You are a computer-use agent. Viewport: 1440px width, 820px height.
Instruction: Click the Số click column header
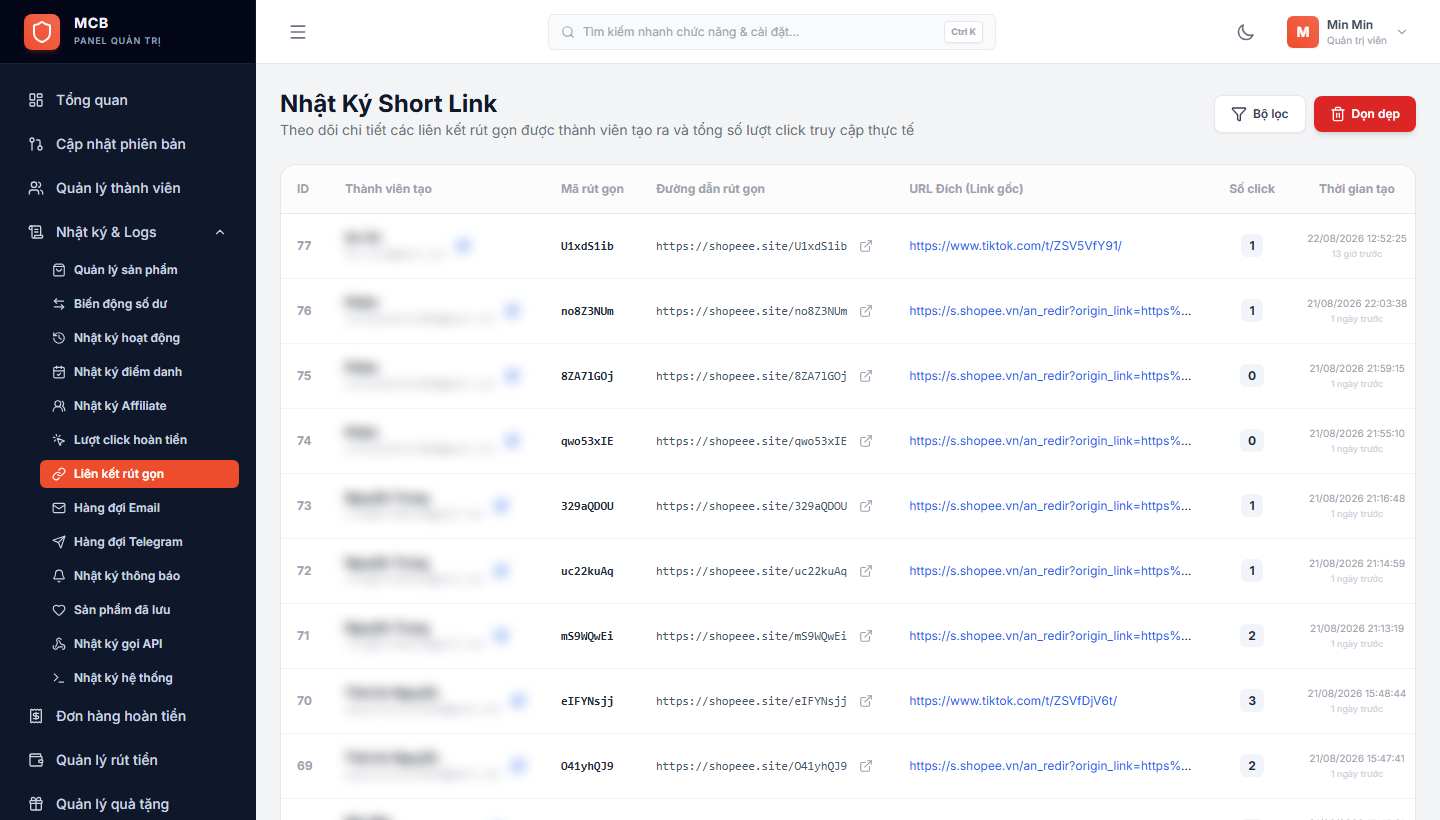click(1252, 189)
